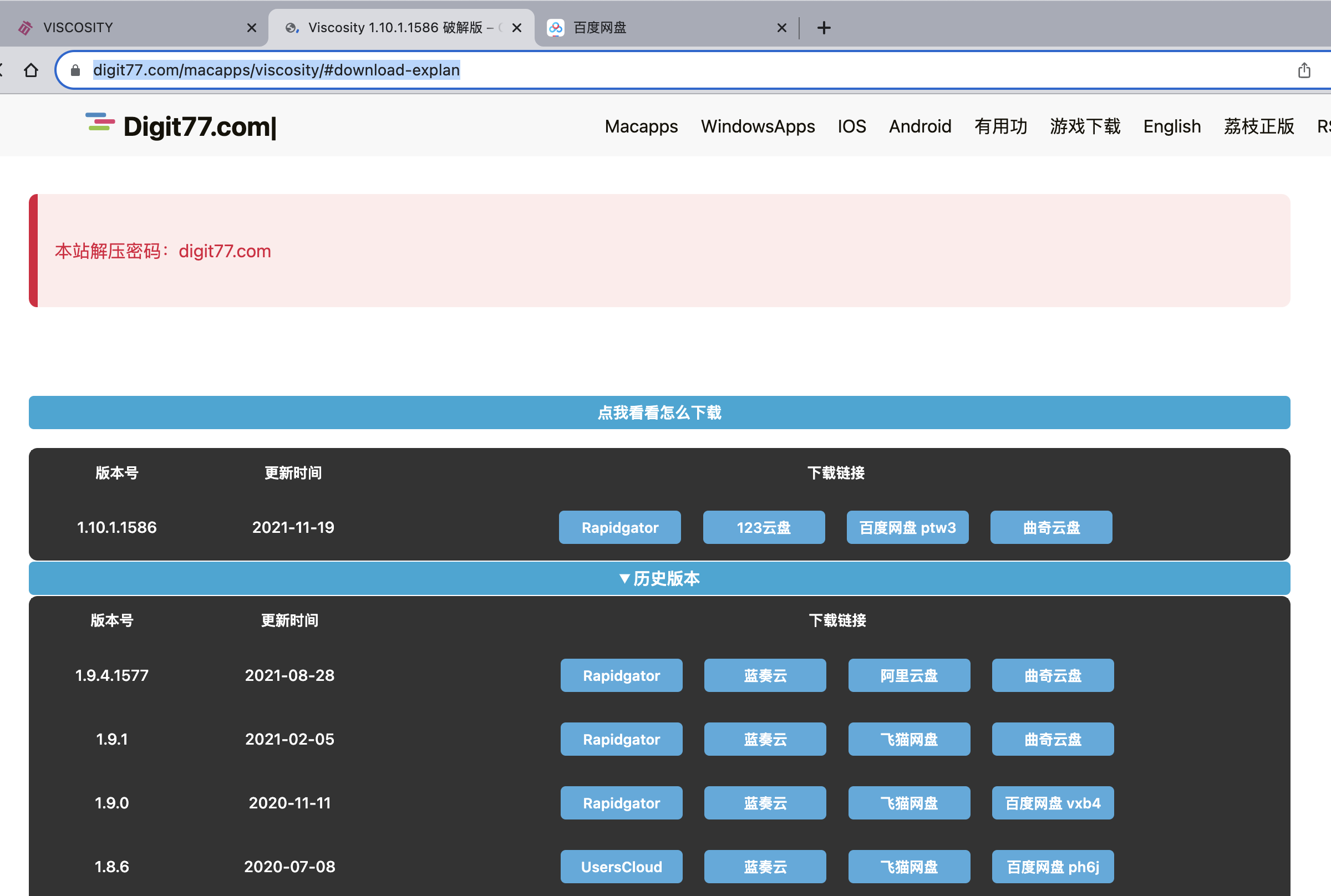Close the VISCOSITY tab
1331x896 pixels.
[x=251, y=27]
